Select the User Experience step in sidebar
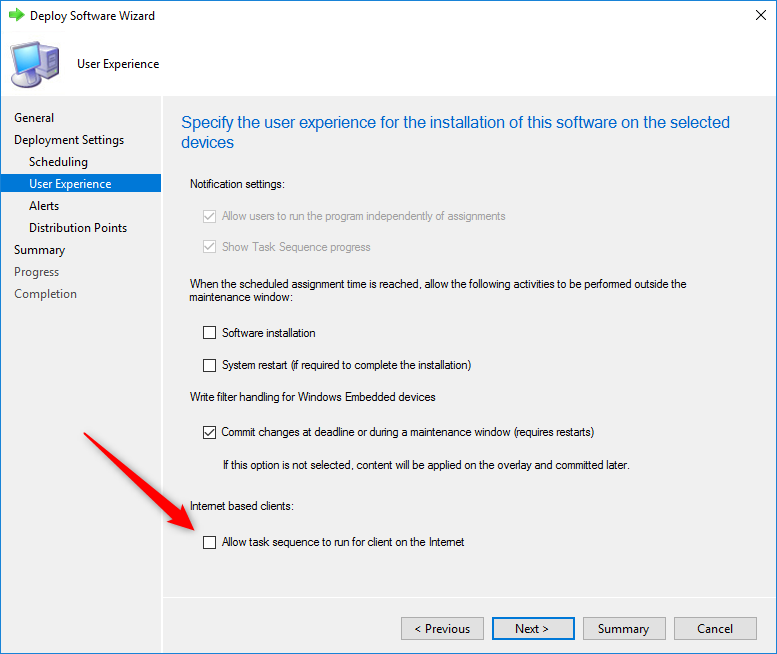 81,183
